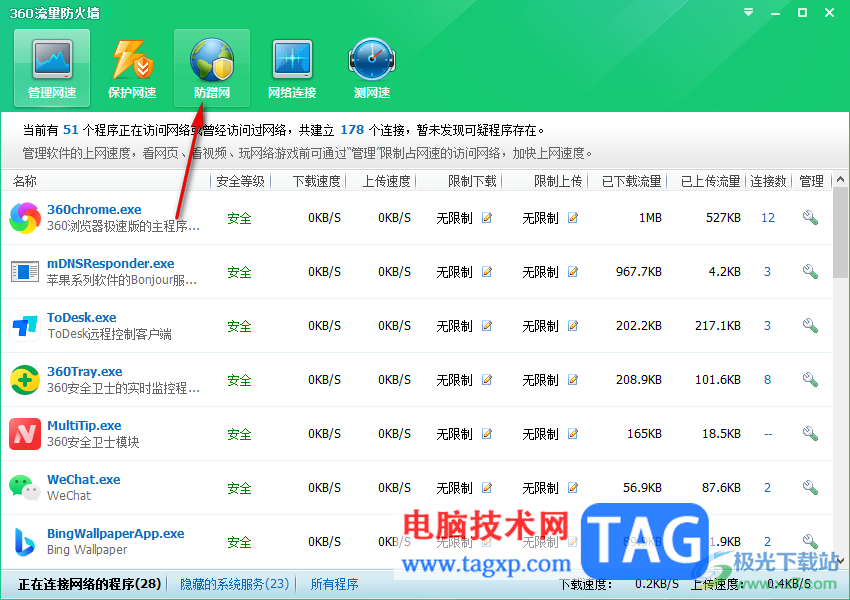This screenshot has height=600, width=850.
Task: Edit download limit for mDNSResponder.exe
Action: point(487,272)
